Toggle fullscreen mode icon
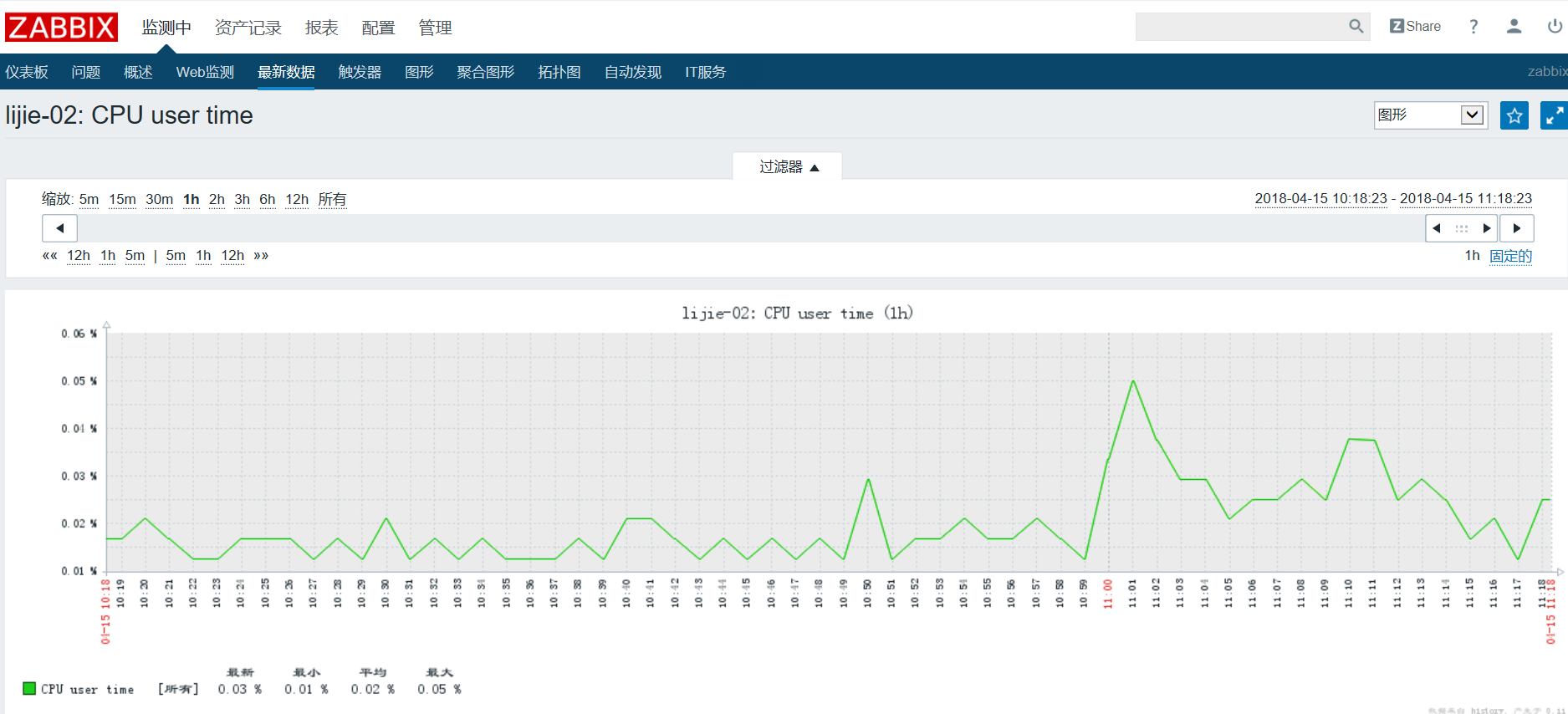 coord(1554,115)
